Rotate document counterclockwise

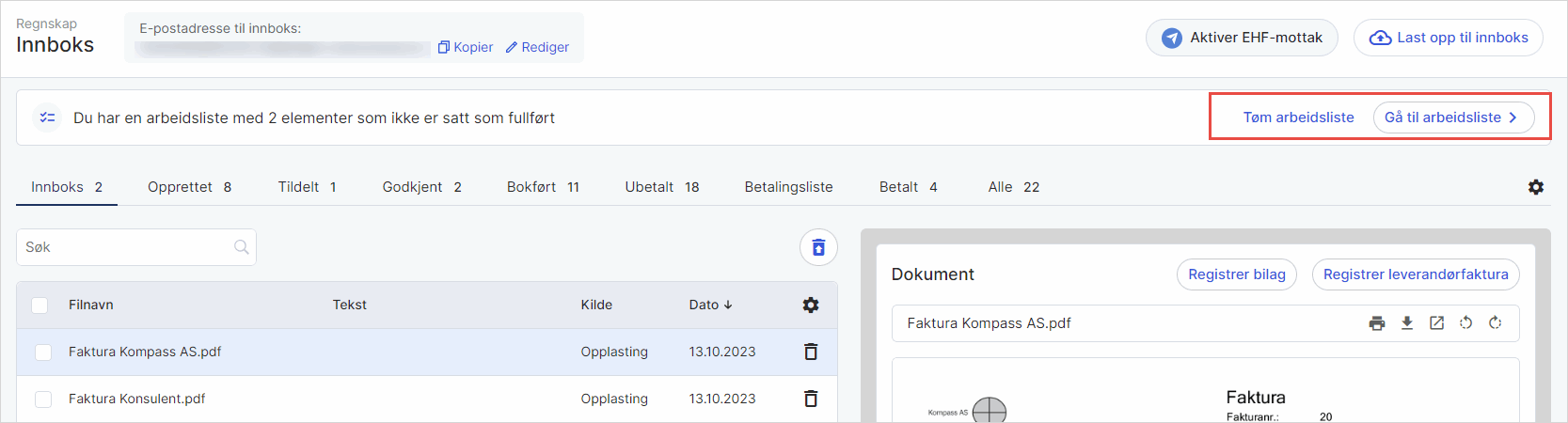[x=1465, y=323]
